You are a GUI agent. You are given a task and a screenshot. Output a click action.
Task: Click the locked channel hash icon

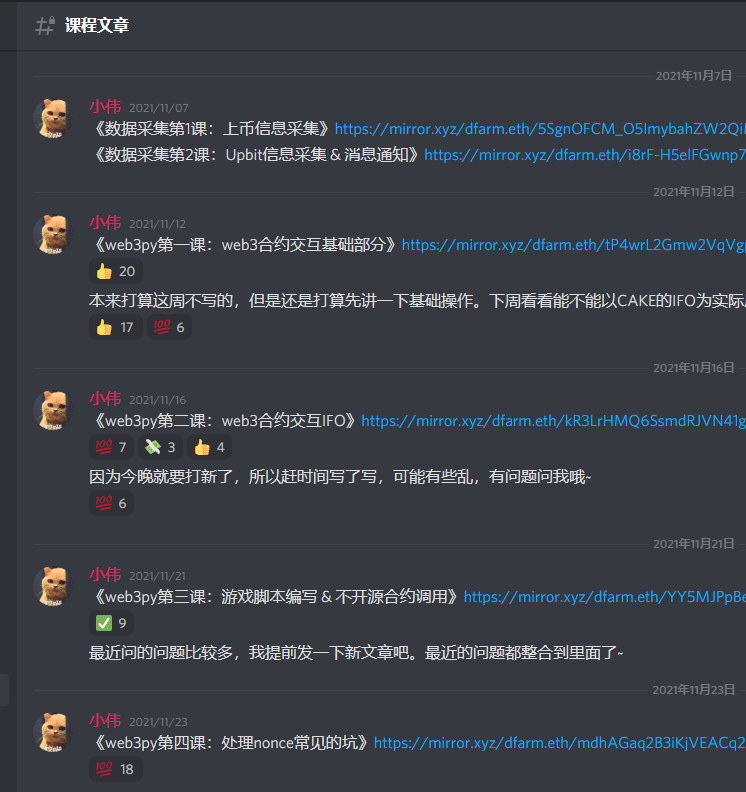(45, 25)
